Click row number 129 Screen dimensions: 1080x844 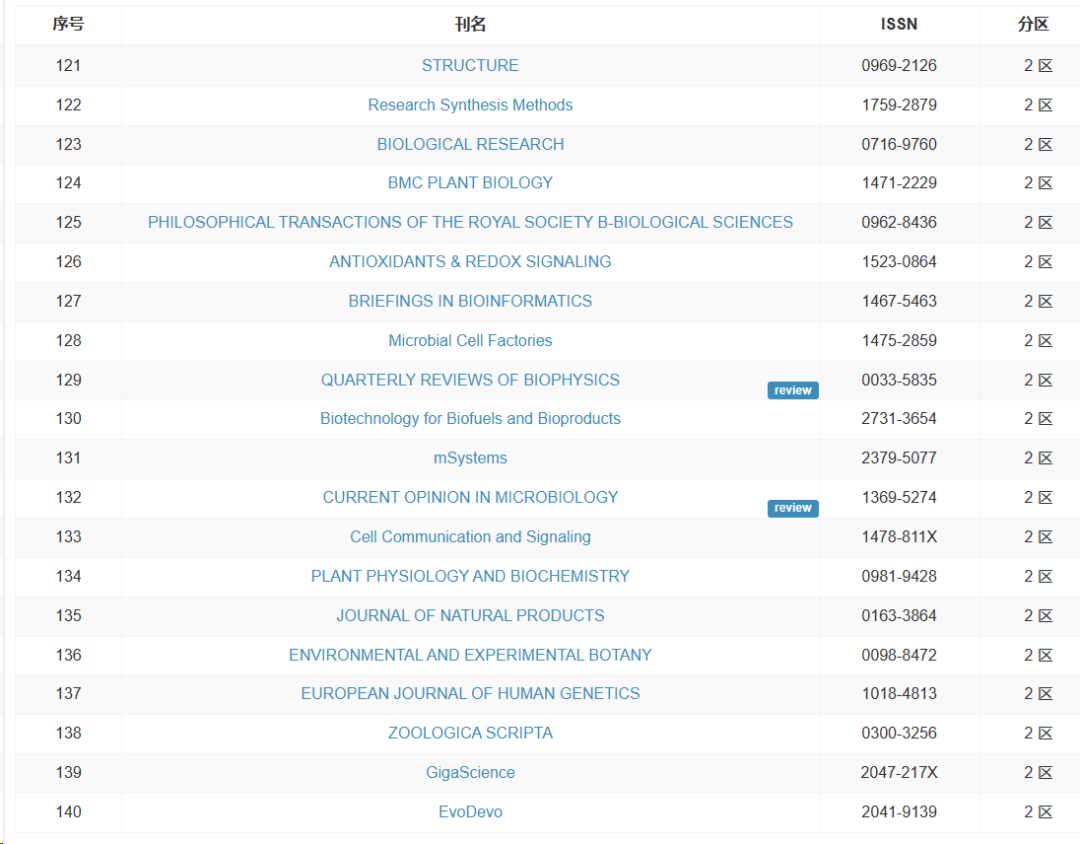coord(68,380)
